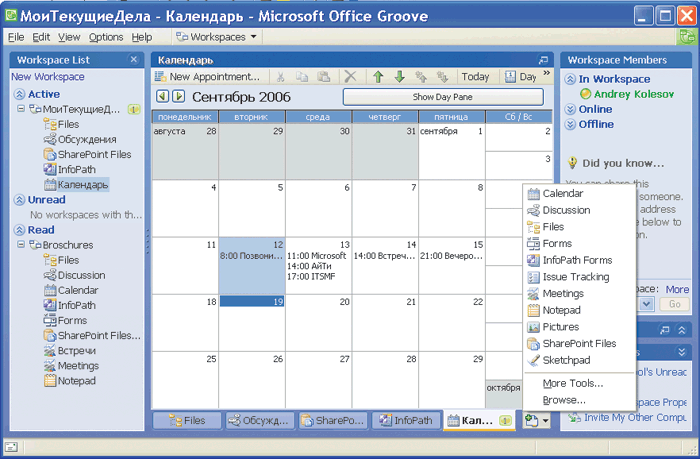Open the File menu
The height and width of the screenshot is (459, 700).
click(x=16, y=37)
